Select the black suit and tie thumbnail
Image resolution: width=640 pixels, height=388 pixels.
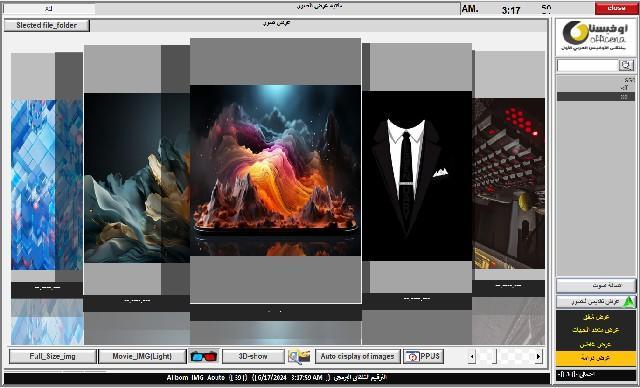click(x=417, y=175)
